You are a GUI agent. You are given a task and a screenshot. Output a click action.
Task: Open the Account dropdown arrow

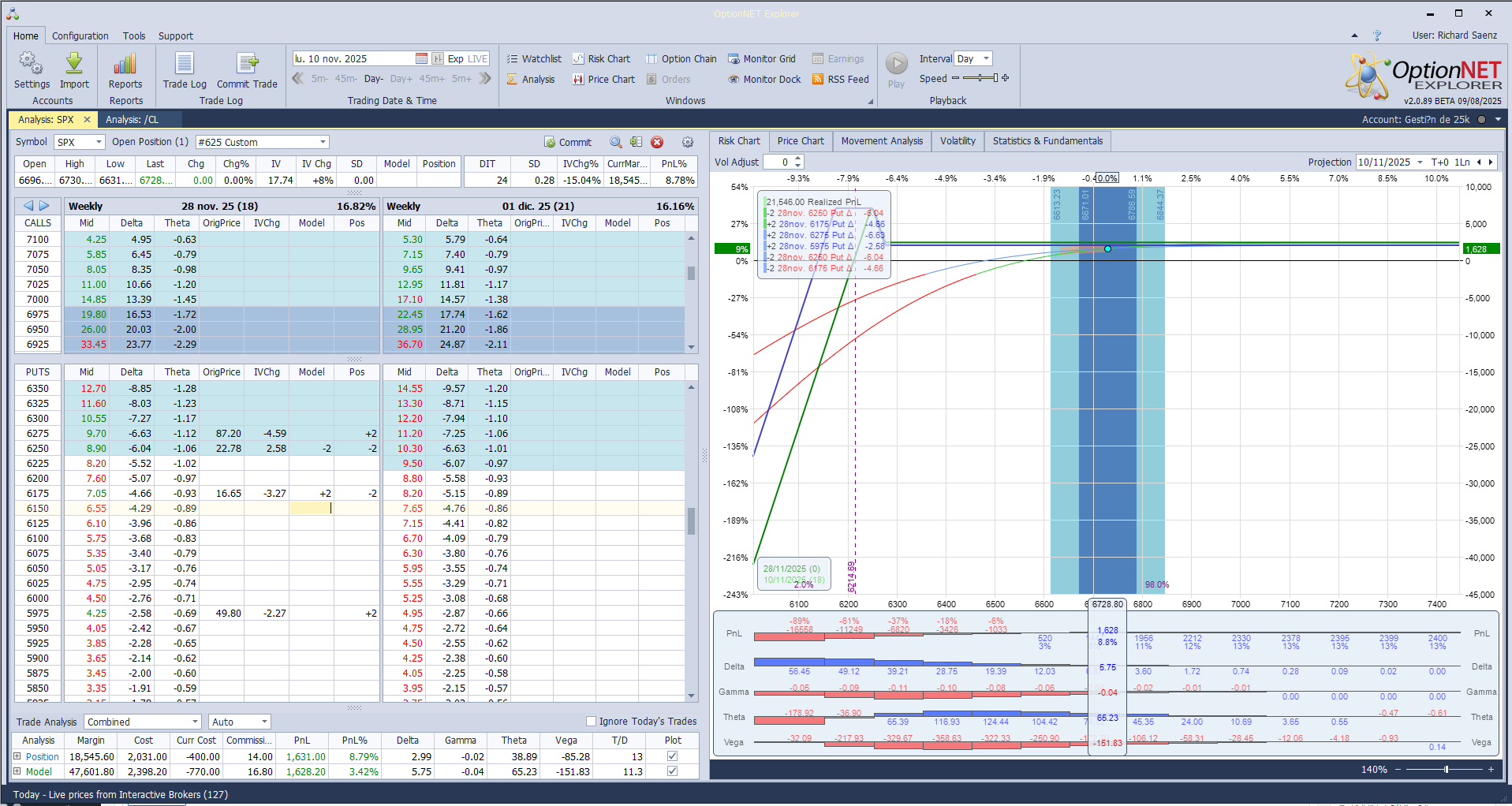1498,120
